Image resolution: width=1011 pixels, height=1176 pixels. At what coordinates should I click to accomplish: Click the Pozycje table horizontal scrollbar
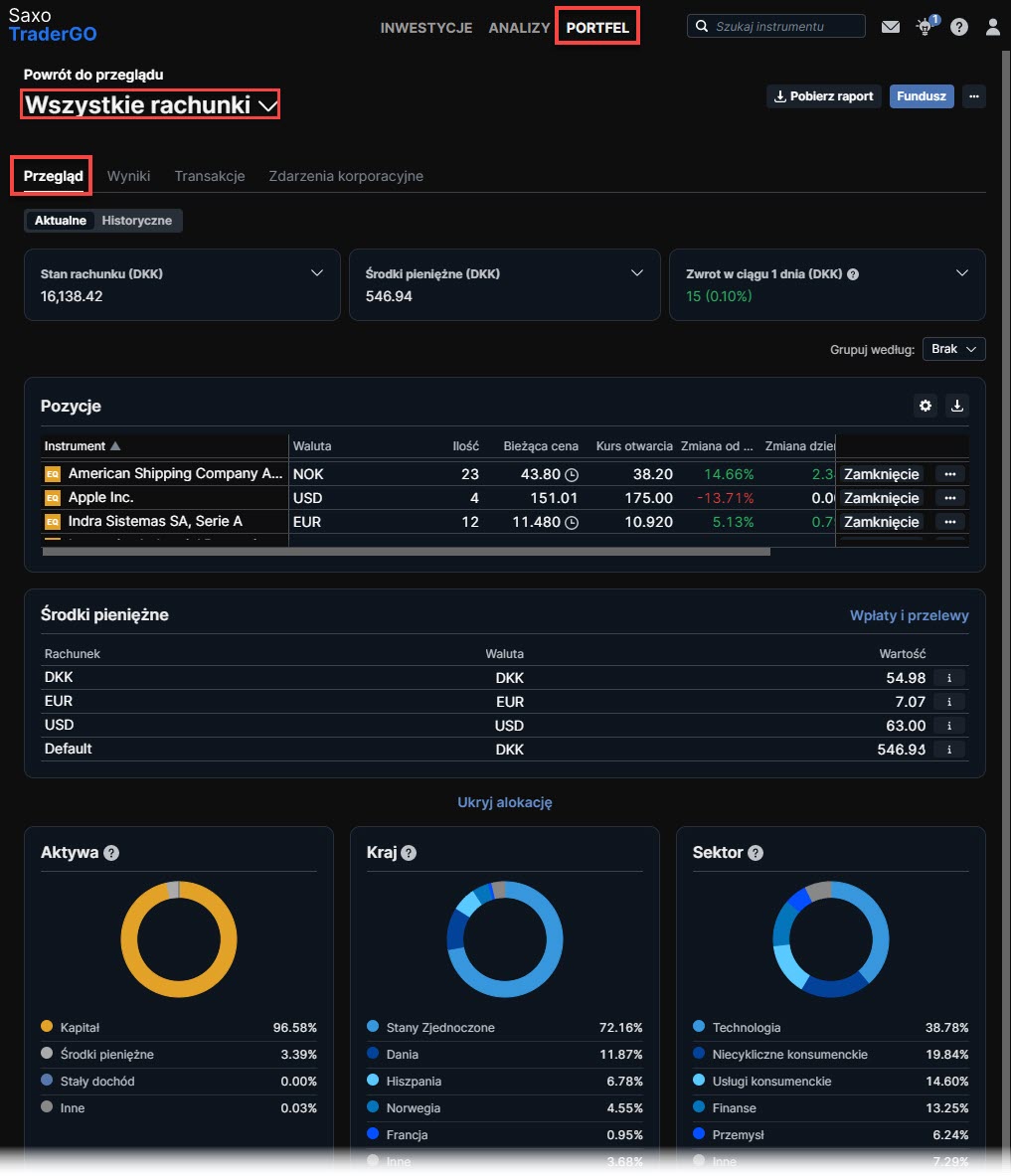(407, 552)
